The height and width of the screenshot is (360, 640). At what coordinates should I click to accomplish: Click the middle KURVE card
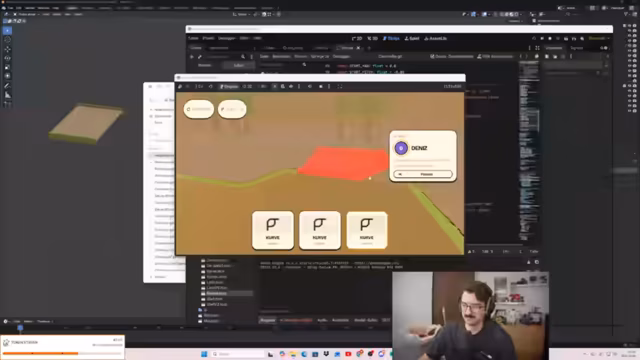coord(320,230)
